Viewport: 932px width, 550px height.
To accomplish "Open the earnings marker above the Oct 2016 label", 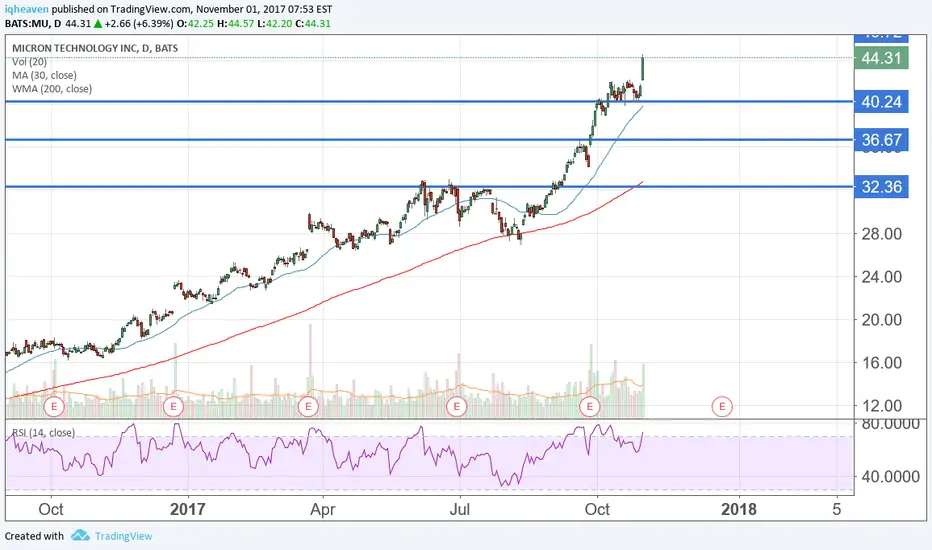I will click(54, 407).
